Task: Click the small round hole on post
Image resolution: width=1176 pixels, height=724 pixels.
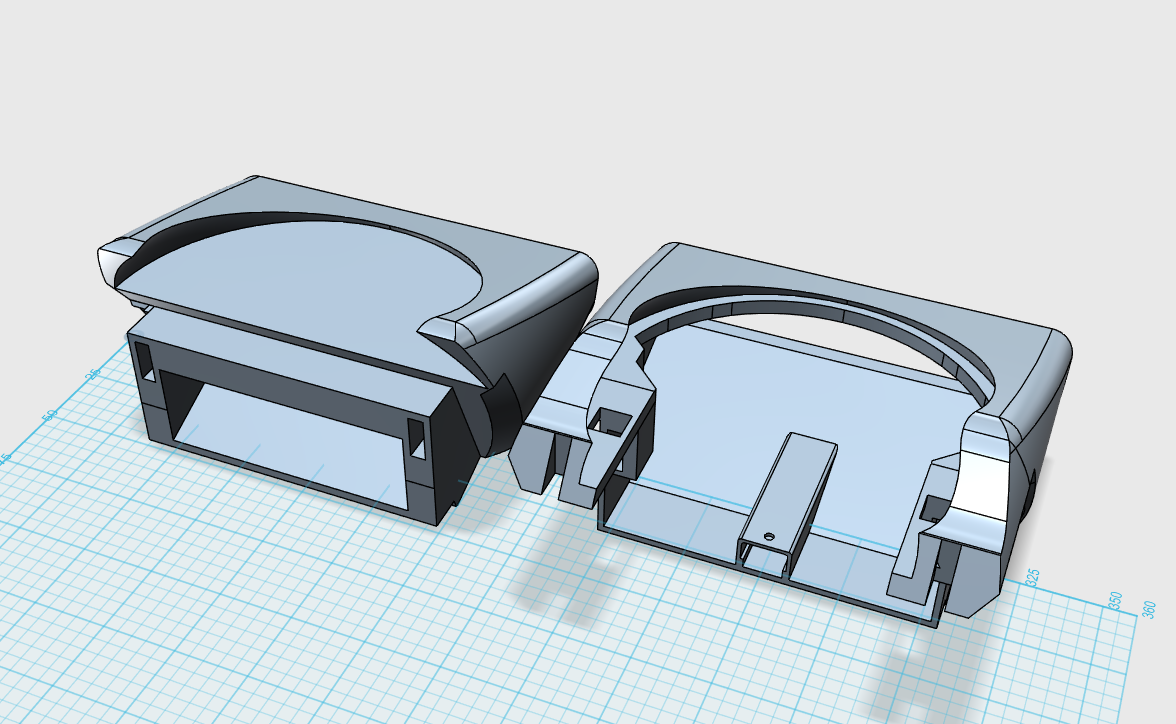Action: point(768,536)
